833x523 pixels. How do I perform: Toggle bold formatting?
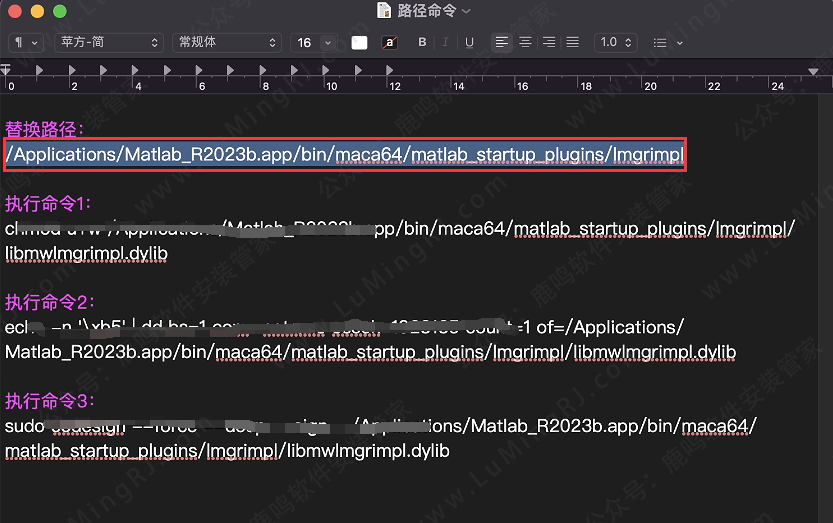pyautogui.click(x=422, y=43)
